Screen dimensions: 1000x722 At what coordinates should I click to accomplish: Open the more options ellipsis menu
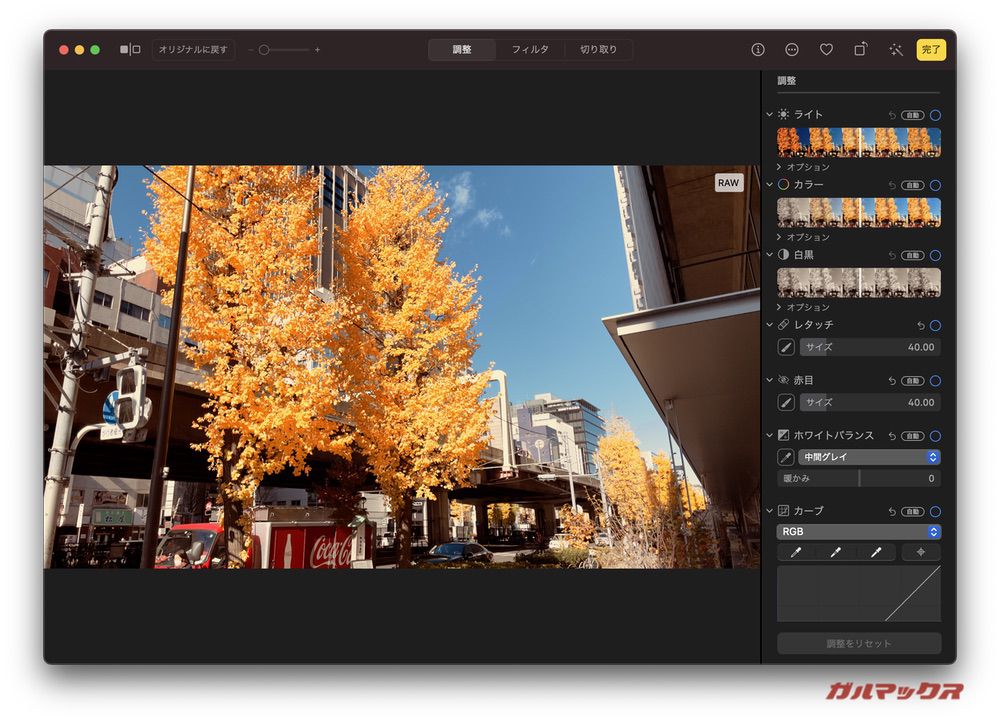792,49
